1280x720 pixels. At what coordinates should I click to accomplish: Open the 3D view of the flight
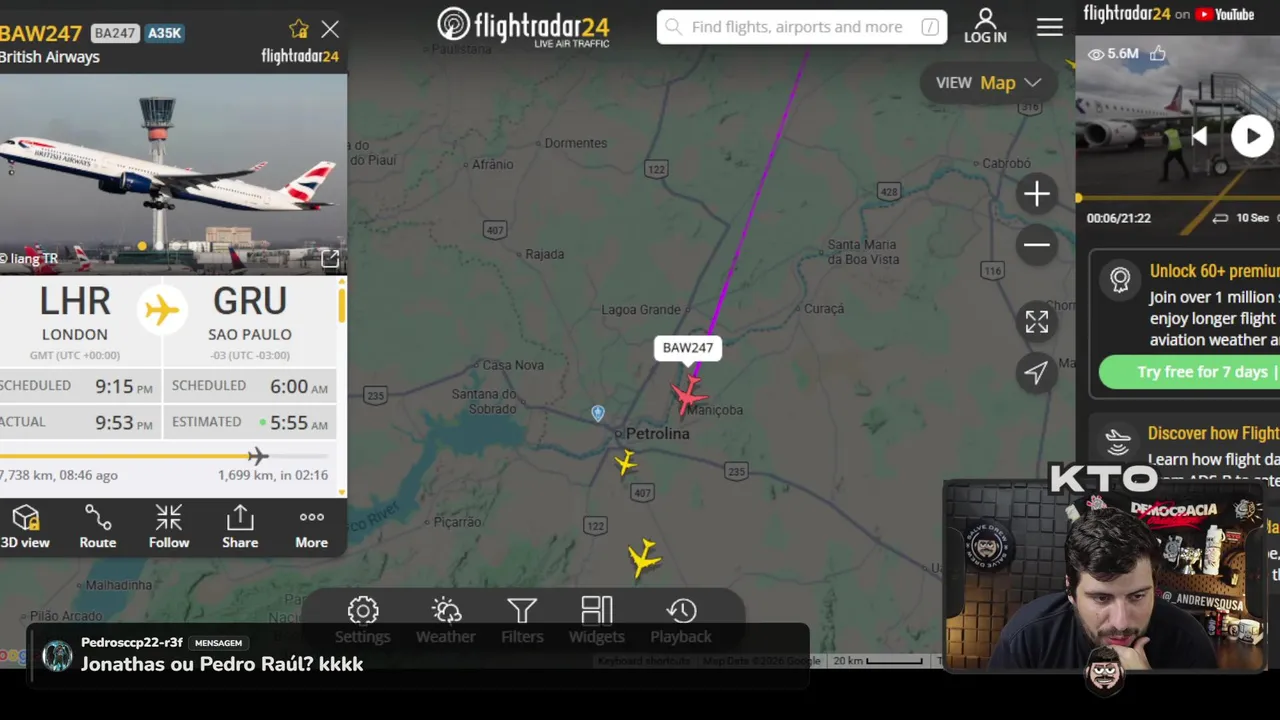pyautogui.click(x=25, y=527)
